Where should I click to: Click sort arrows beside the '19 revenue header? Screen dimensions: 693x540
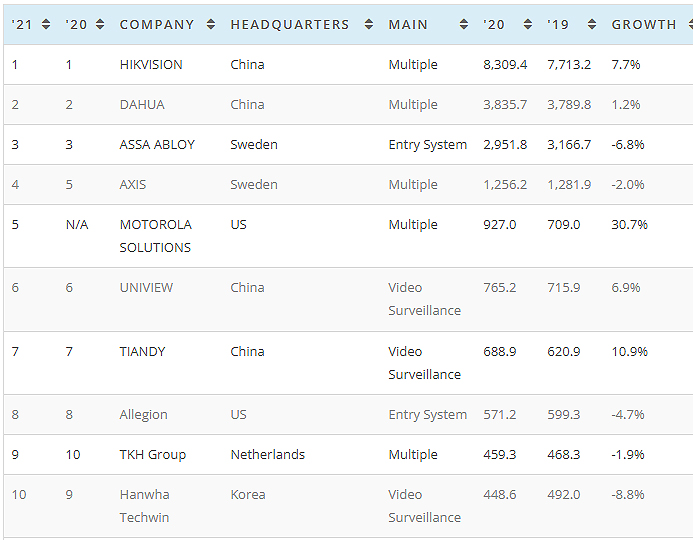(x=592, y=24)
